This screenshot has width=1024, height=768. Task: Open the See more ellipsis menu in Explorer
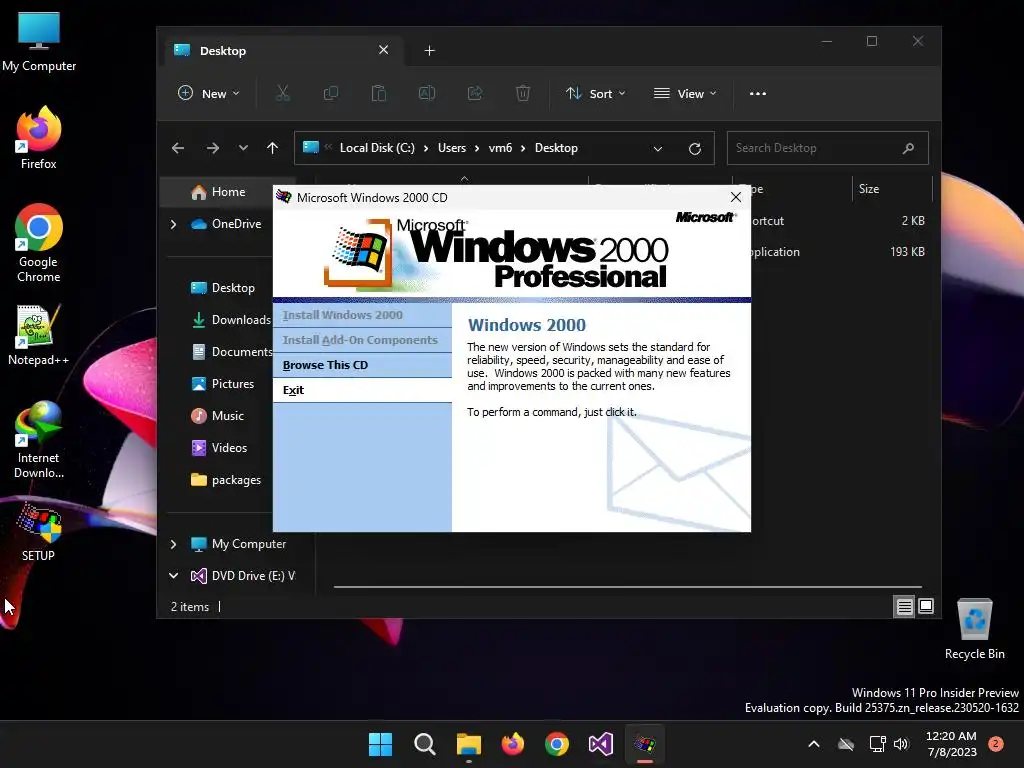[758, 93]
